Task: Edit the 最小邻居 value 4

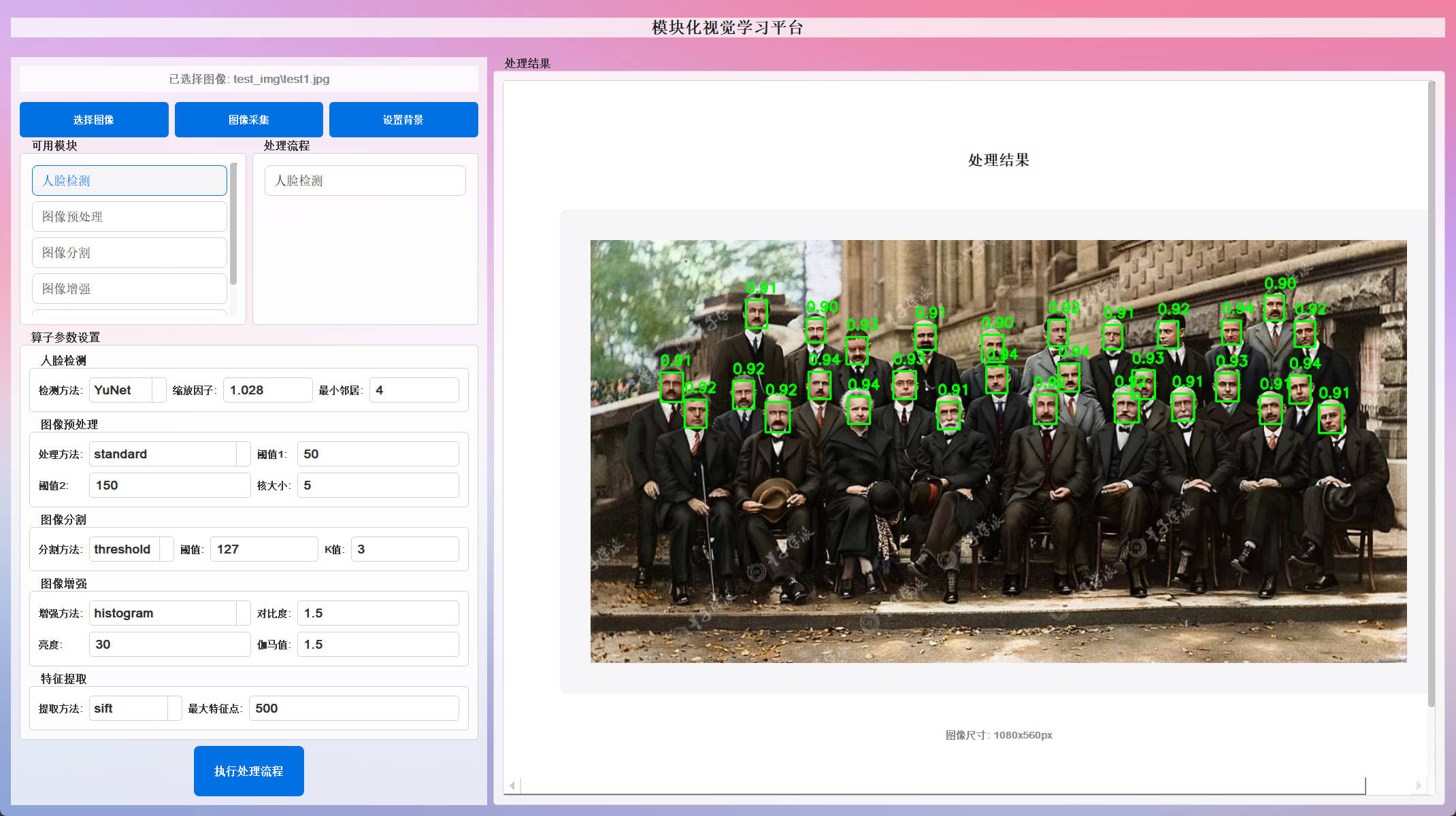Action: [x=414, y=390]
